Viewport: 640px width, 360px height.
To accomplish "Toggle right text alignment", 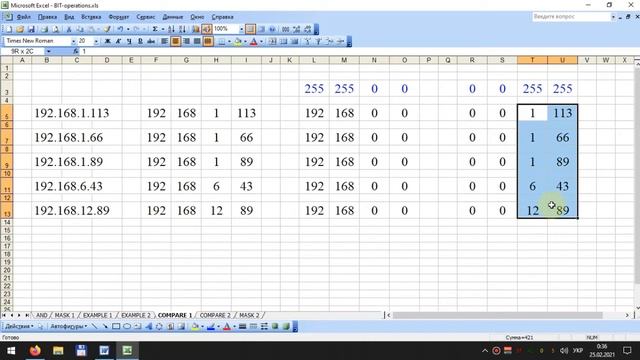I will pos(187,41).
